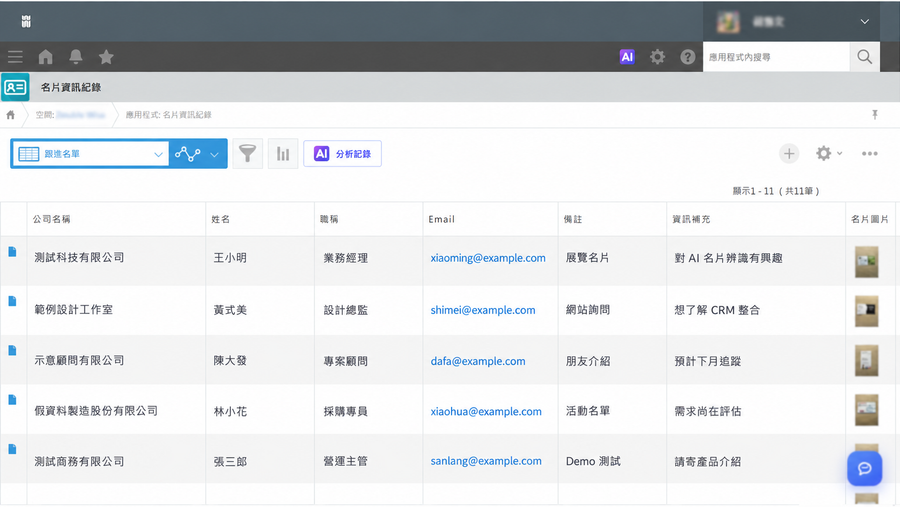Click email sanlang@example.com
The height and width of the screenshot is (507, 900).
486,460
